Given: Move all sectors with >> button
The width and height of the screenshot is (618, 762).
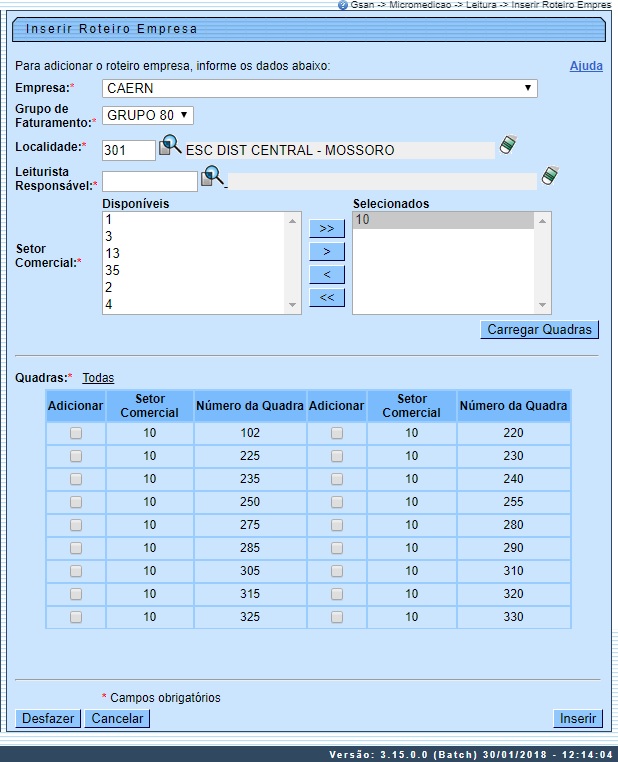Looking at the screenshot, I should coord(326,229).
